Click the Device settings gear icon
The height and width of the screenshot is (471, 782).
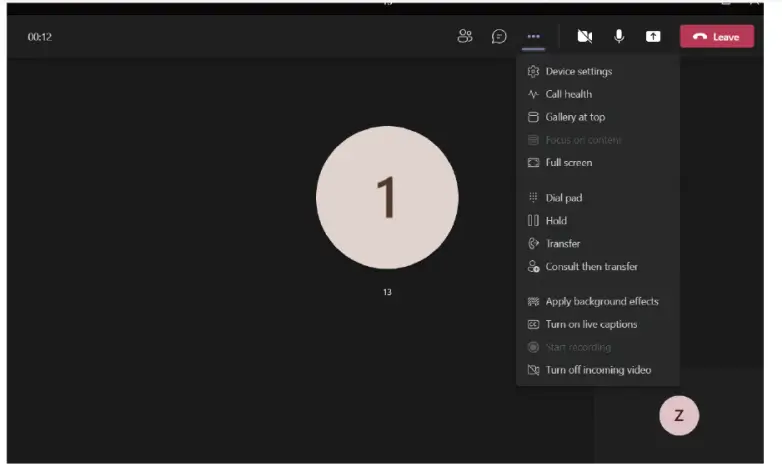point(533,71)
